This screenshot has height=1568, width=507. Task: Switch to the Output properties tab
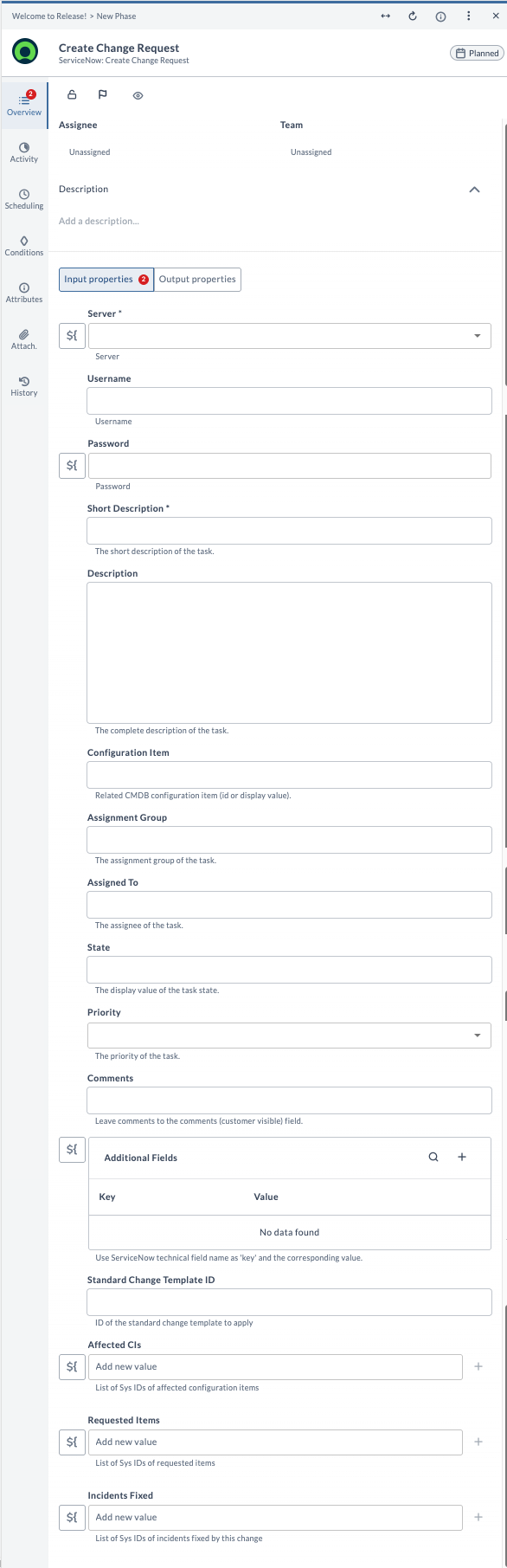(197, 279)
